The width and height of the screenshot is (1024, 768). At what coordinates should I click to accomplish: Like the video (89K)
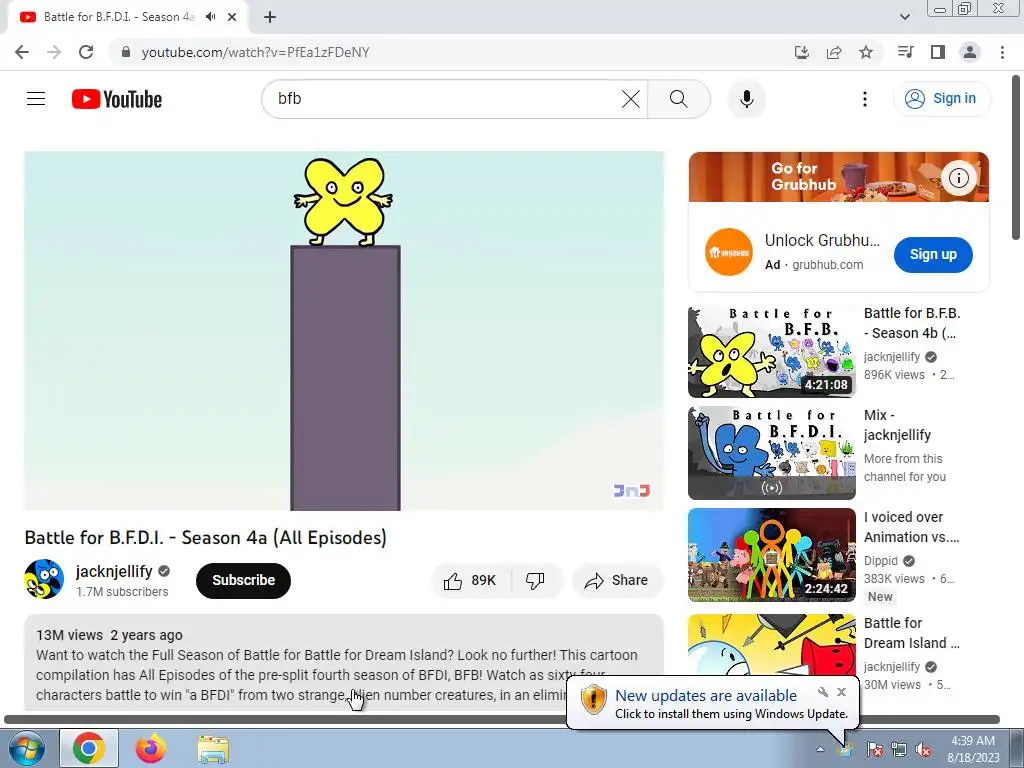[x=472, y=581]
